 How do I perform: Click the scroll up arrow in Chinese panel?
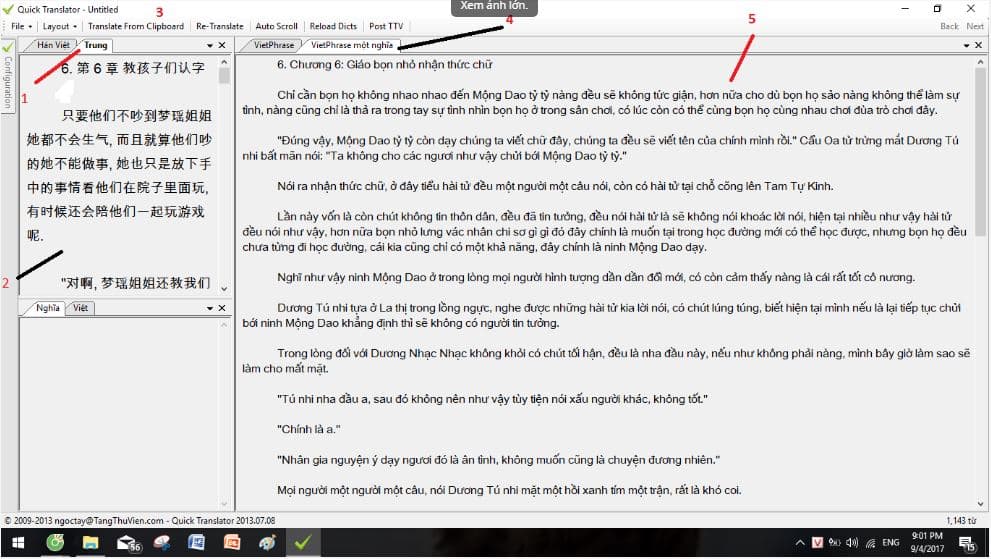224,62
